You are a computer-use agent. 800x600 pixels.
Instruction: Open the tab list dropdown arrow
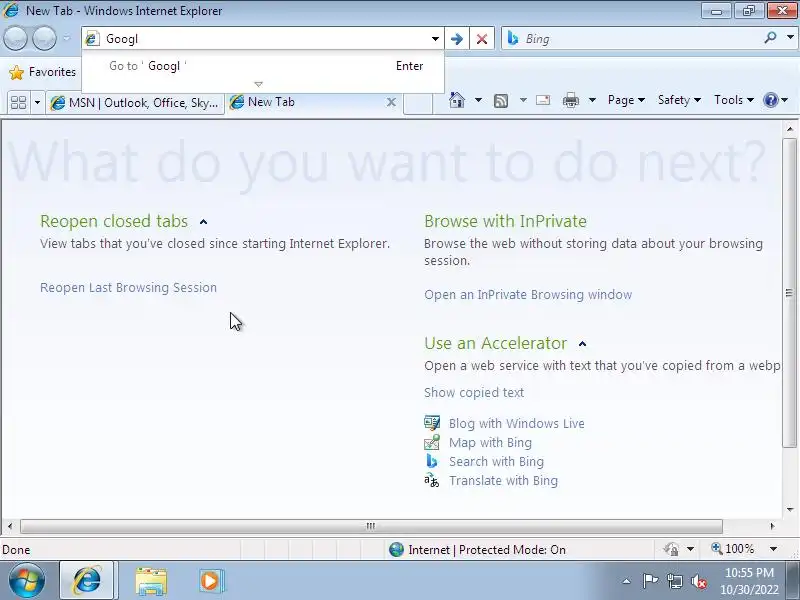pyautogui.click(x=37, y=103)
